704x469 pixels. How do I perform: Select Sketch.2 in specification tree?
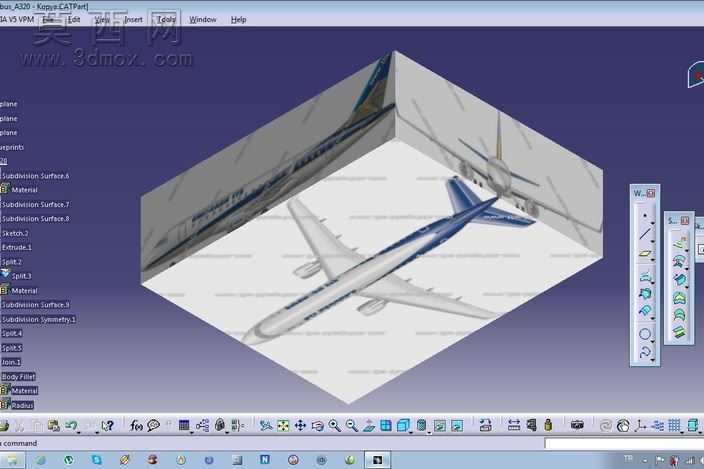(15, 233)
